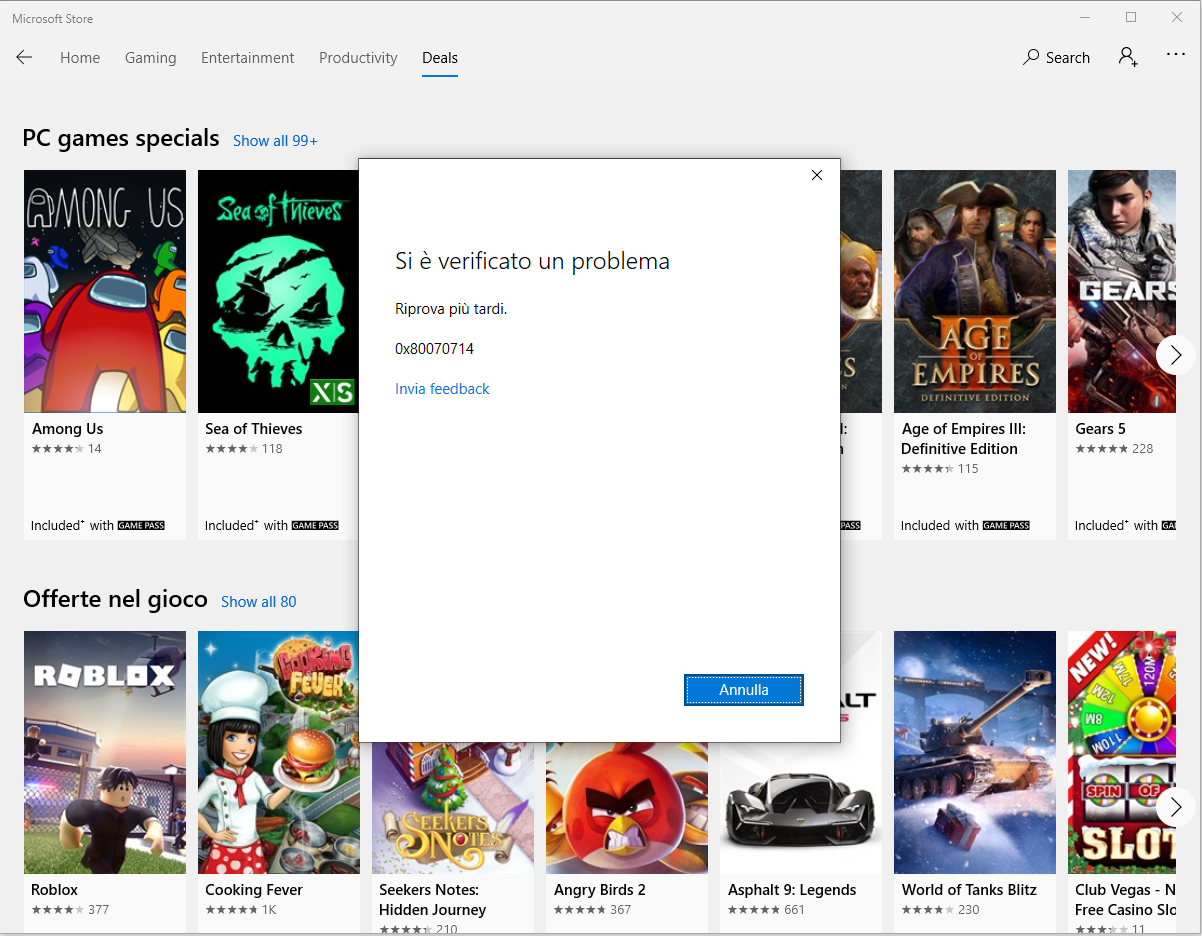This screenshot has width=1202, height=936.
Task: Open the Productivity tab
Action: click(358, 58)
